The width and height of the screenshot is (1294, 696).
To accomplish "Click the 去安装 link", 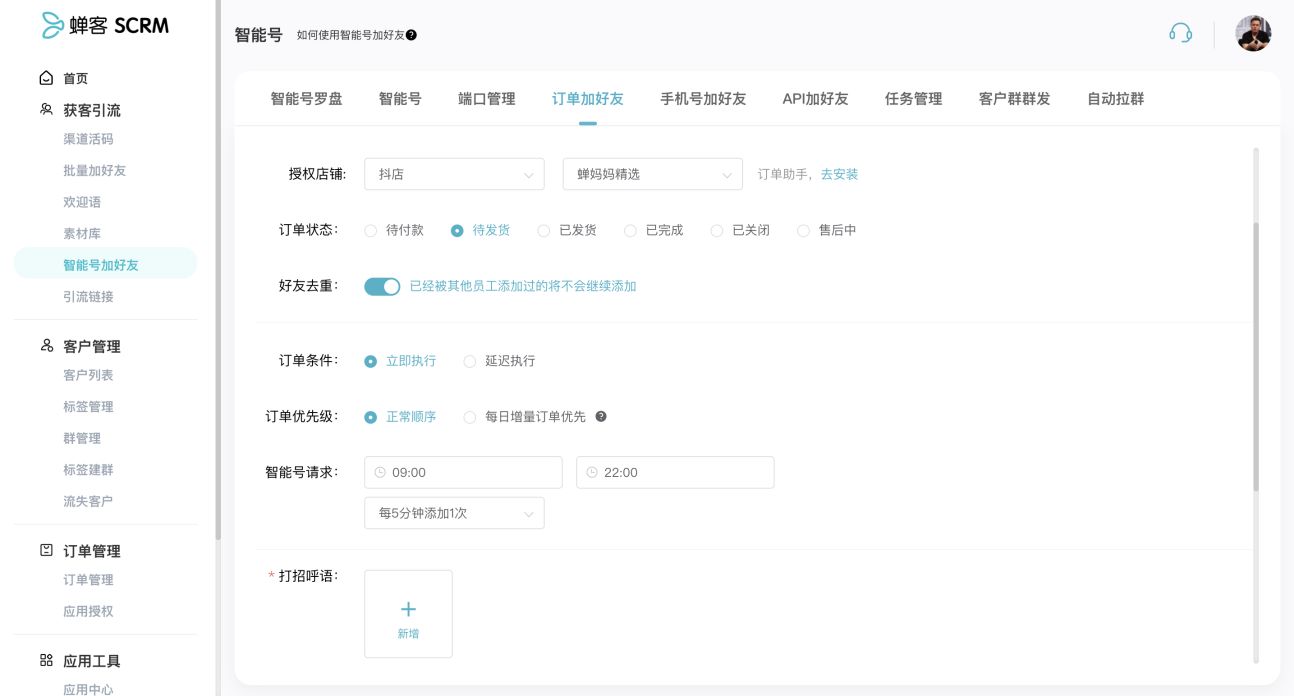I will [x=839, y=174].
